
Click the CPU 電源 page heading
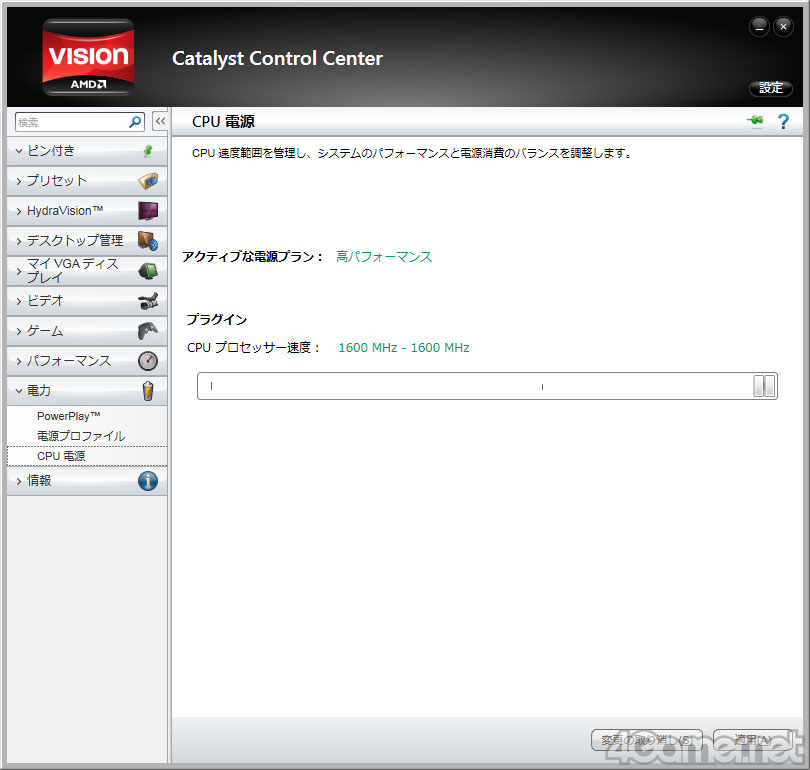223,122
